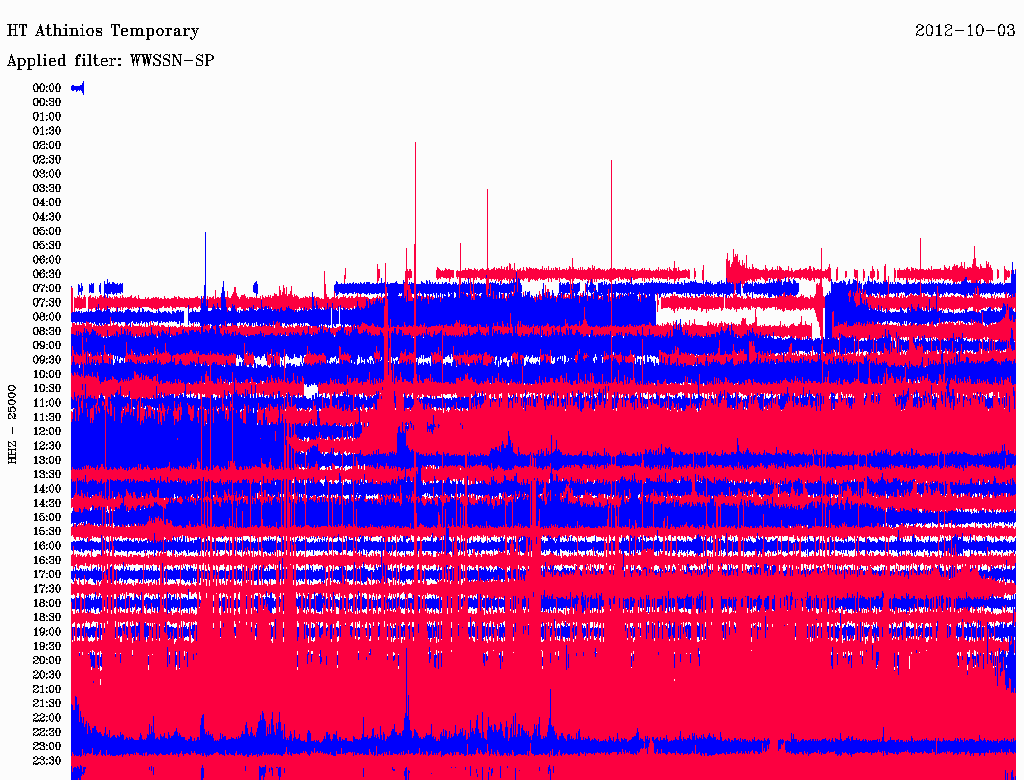The image size is (1024, 780).
Task: Click the 05:00 time label
Action: coord(47,231)
